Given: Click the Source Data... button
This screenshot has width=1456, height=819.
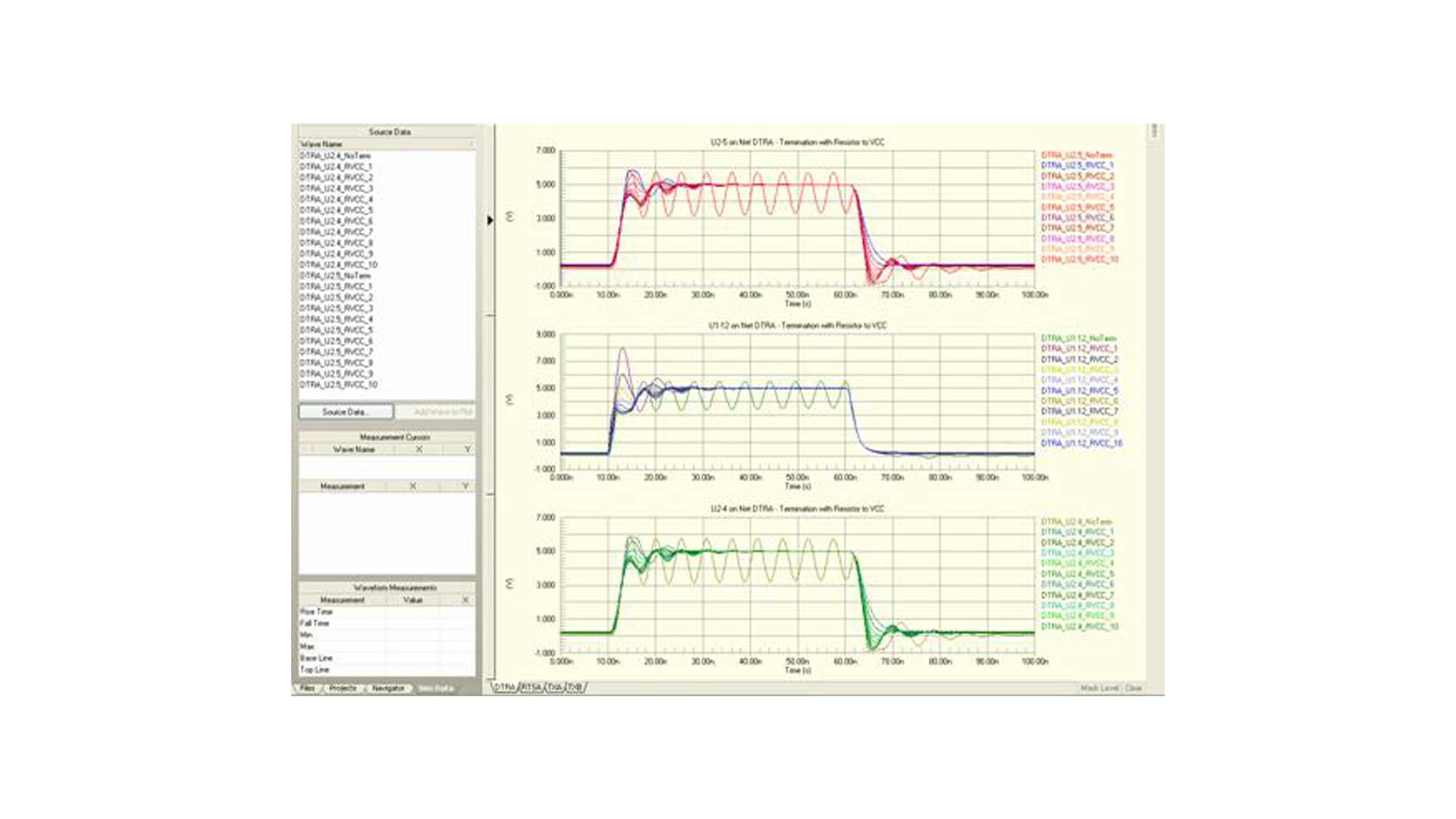Looking at the screenshot, I should (346, 412).
